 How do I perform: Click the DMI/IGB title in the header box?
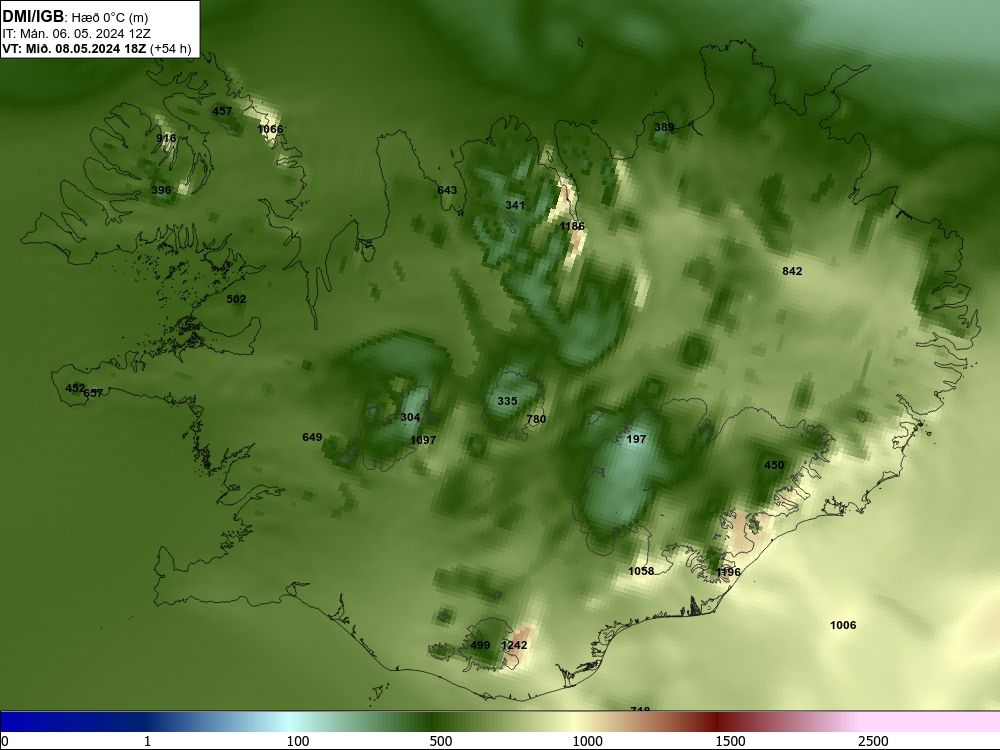tap(33, 17)
